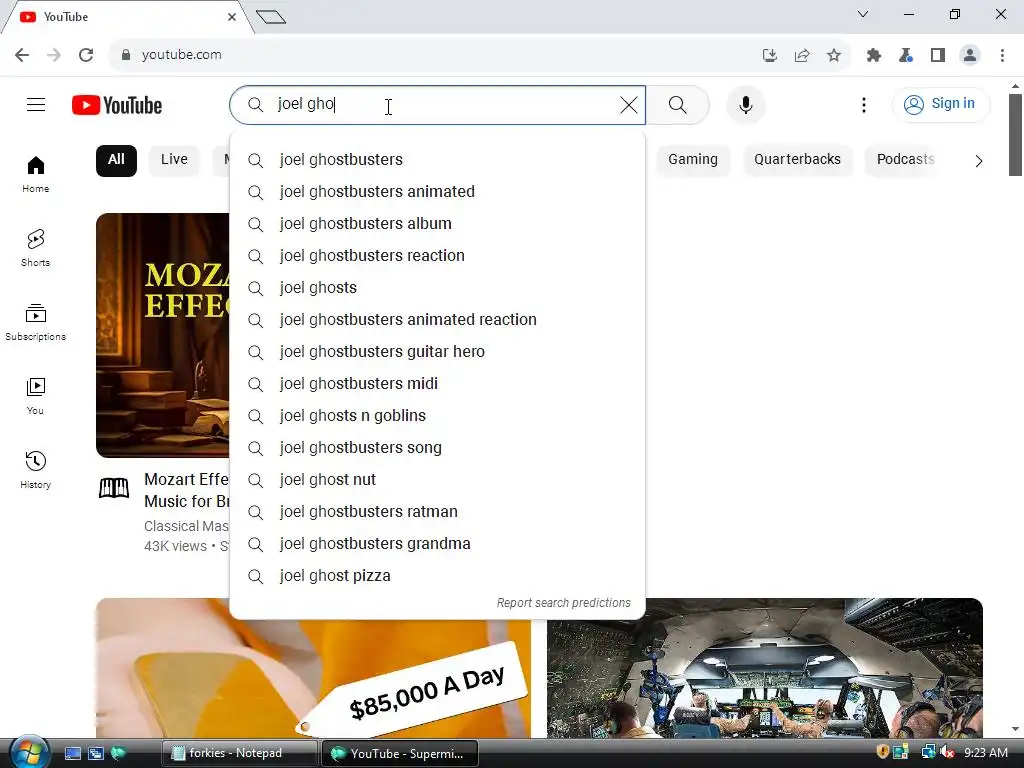Choose suggestion "joel ghostbusters album"
Screen dimensions: 1024x768
[x=438, y=224]
